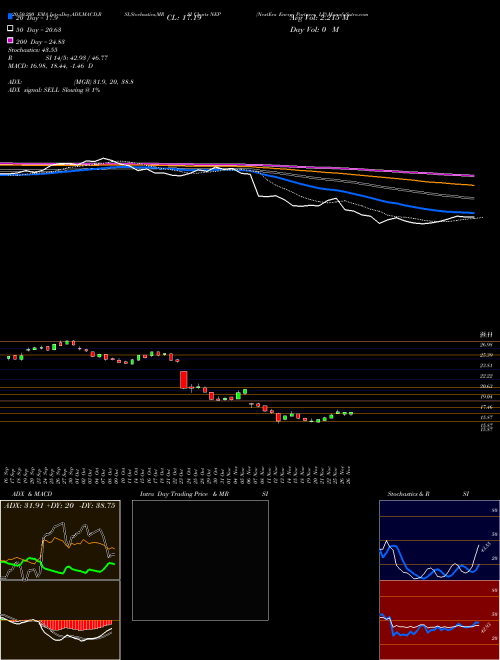Click the 'SI 14/5: 42.93 / 46.77' value
Screen dimensions: 500x660
(x=77, y=58)
